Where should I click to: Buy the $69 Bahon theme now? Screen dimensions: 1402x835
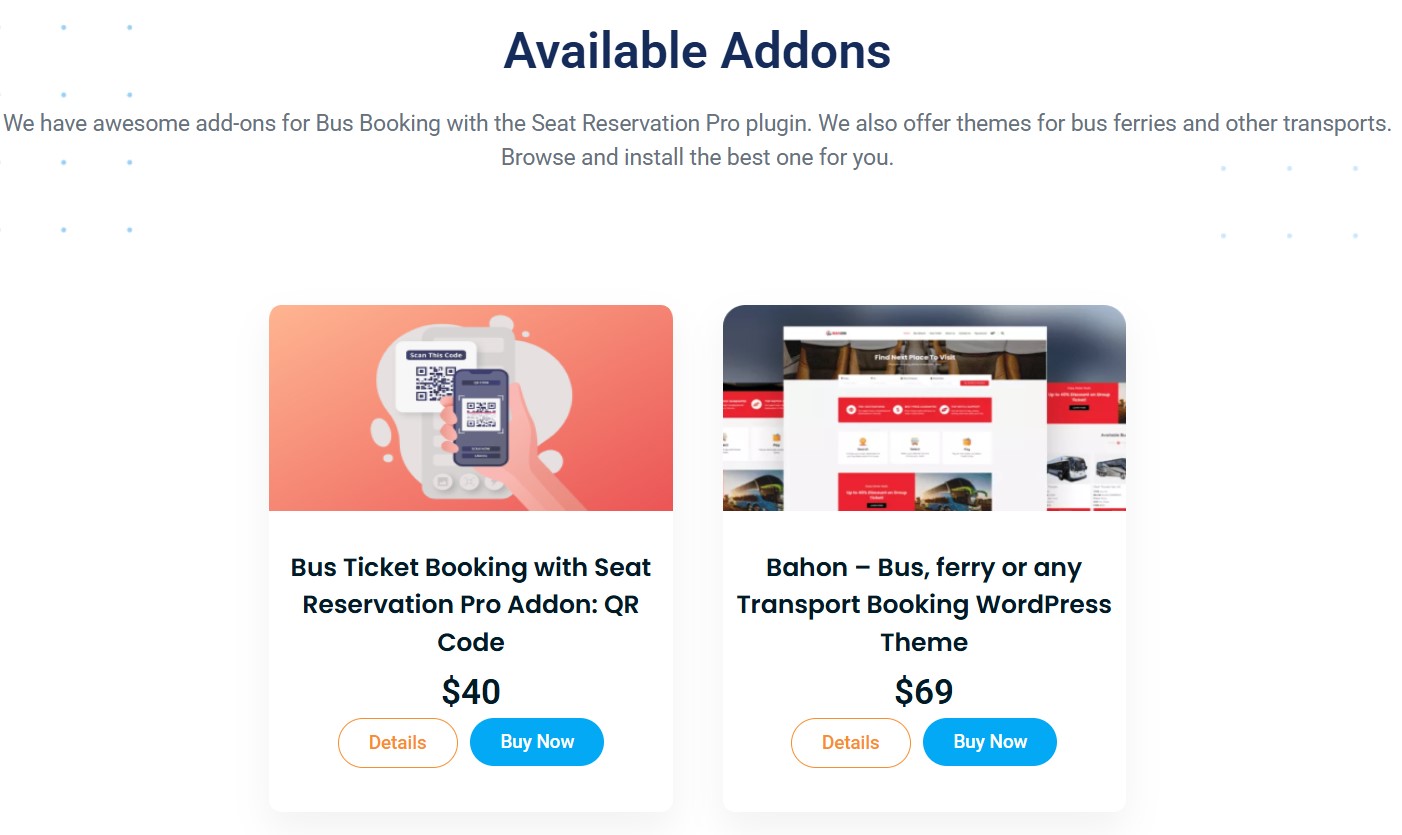coord(990,741)
